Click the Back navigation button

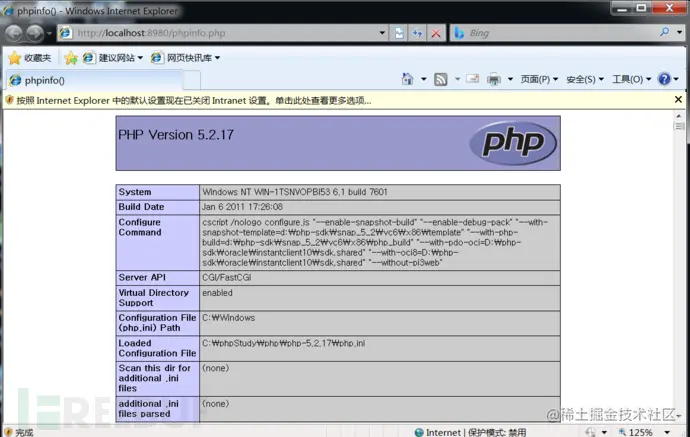[x=14, y=33]
